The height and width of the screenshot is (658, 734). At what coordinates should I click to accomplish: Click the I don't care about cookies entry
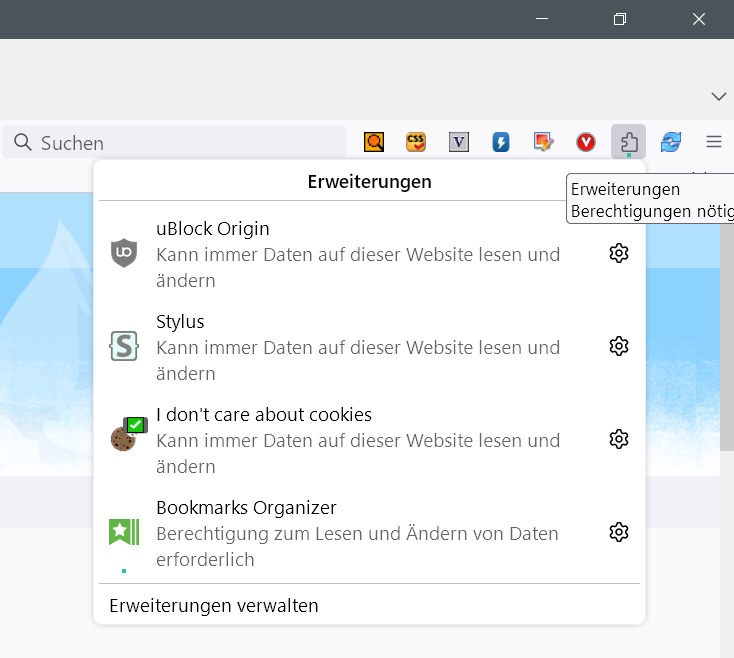(x=350, y=439)
